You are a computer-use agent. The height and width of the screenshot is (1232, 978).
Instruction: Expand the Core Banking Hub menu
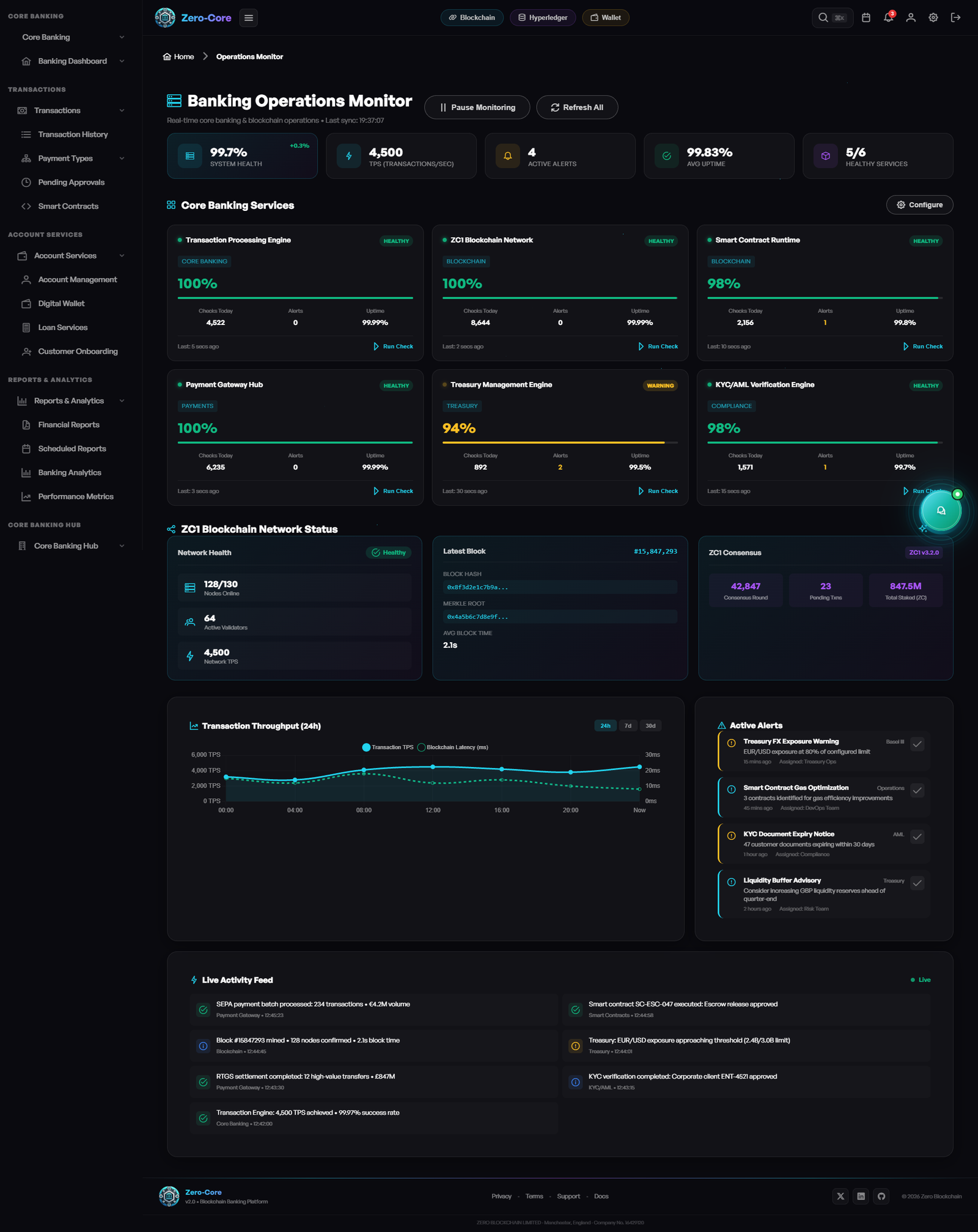[71, 546]
